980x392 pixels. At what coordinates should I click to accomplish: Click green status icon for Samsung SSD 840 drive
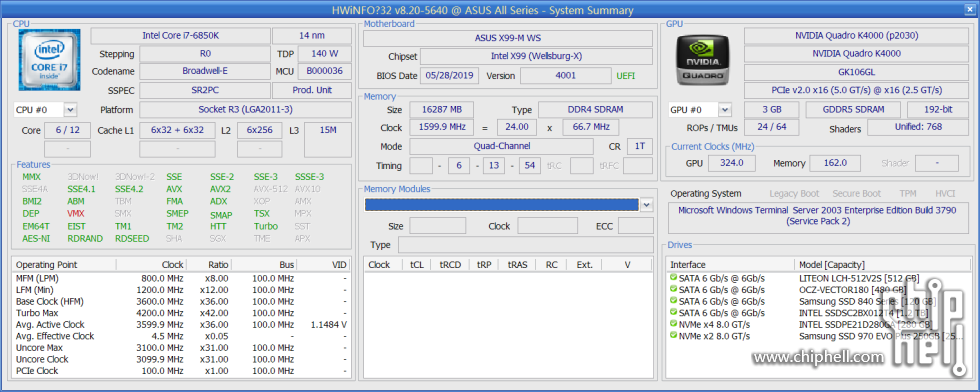[673, 300]
